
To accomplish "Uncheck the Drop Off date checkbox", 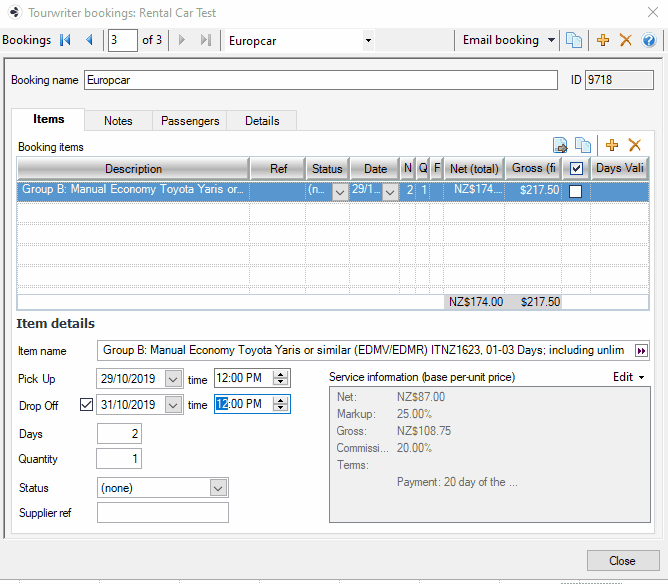I will point(85,405).
